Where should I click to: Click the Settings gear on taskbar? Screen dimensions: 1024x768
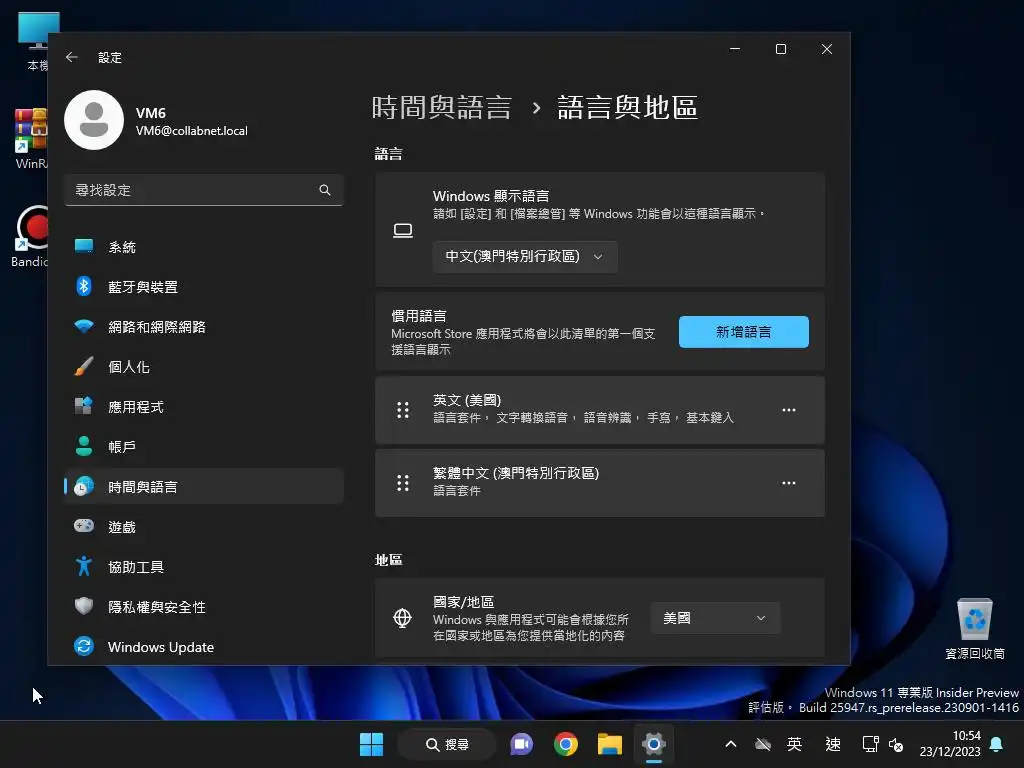[x=654, y=744]
